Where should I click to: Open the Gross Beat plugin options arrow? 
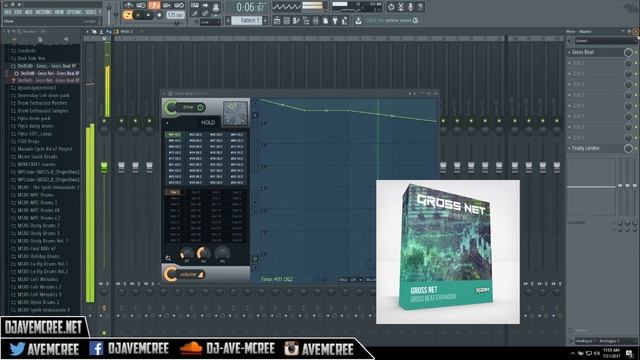(x=164, y=93)
